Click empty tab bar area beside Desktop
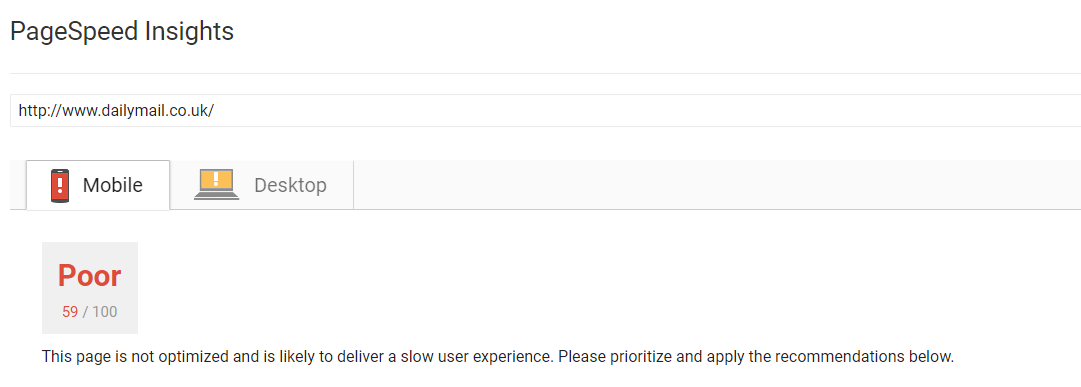 (717, 185)
